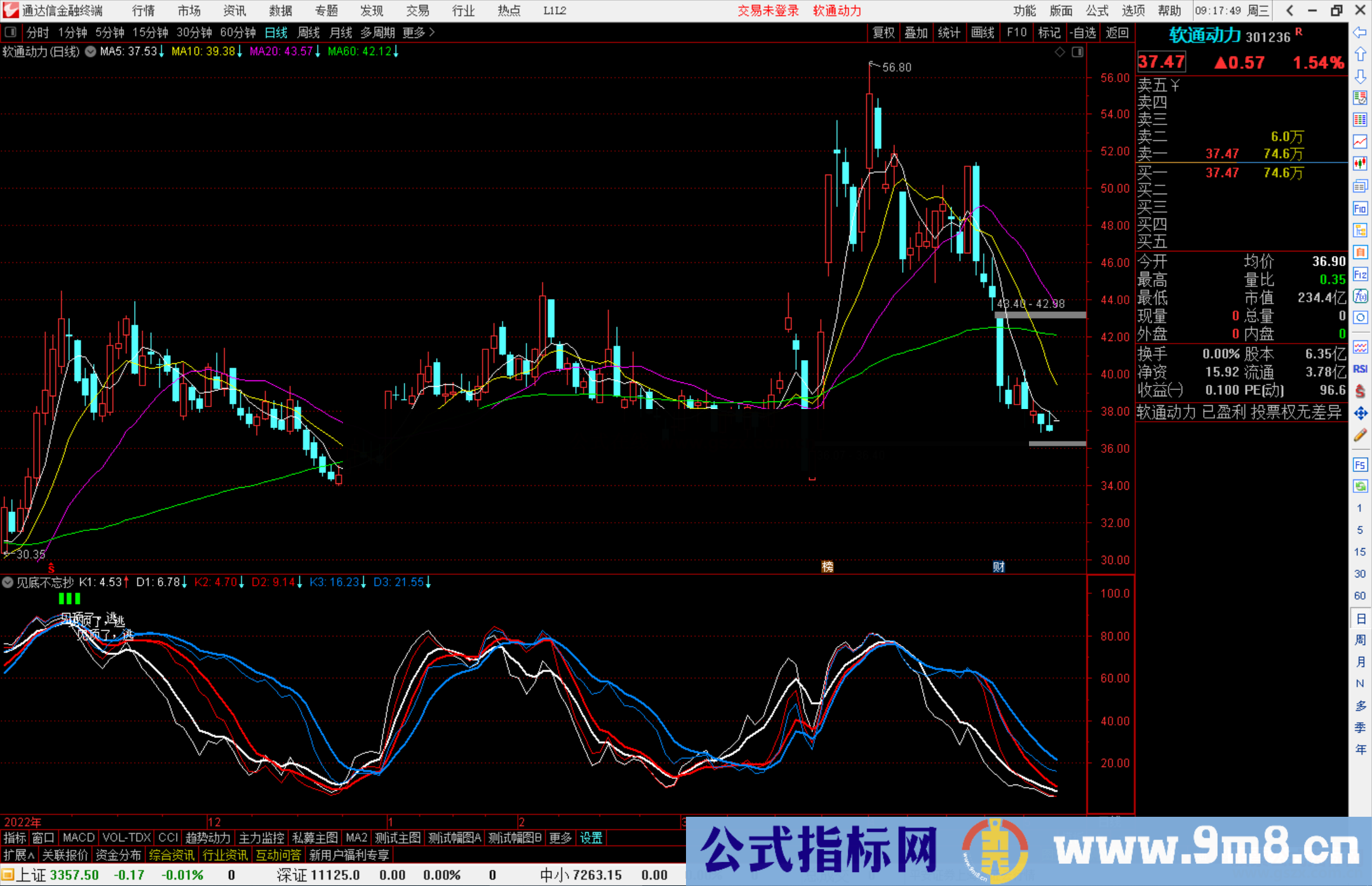
Task: Switch to VOL-TDX indicator tab
Action: 126,838
